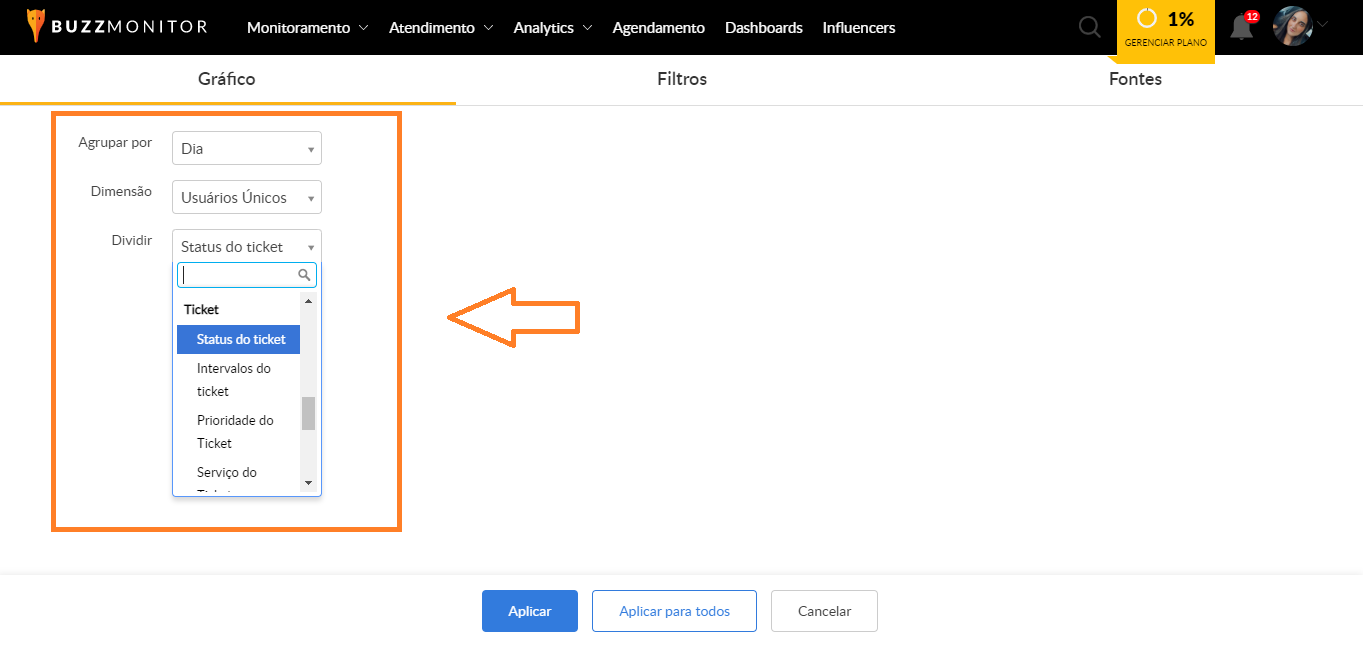Switch to the Filtros tab
Viewport: 1363px width, 647px height.
[682, 79]
